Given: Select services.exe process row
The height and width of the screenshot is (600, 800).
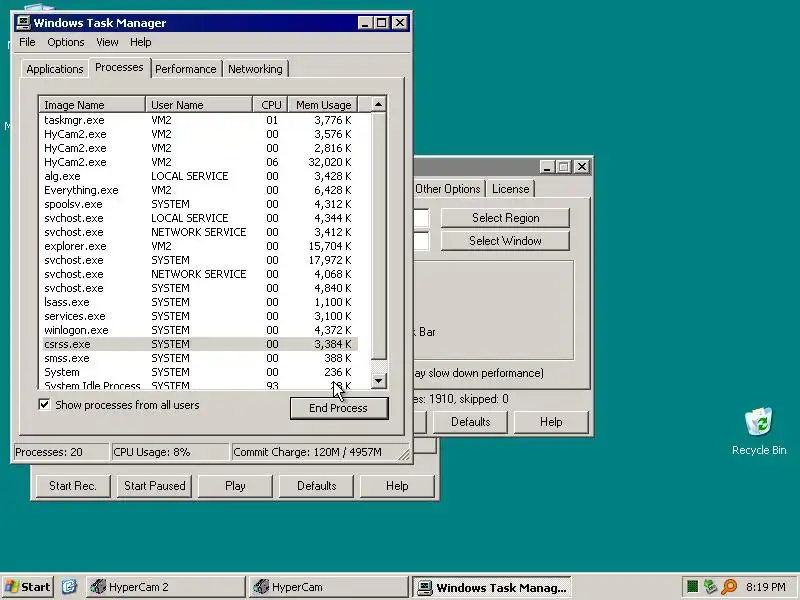Looking at the screenshot, I should (199, 316).
